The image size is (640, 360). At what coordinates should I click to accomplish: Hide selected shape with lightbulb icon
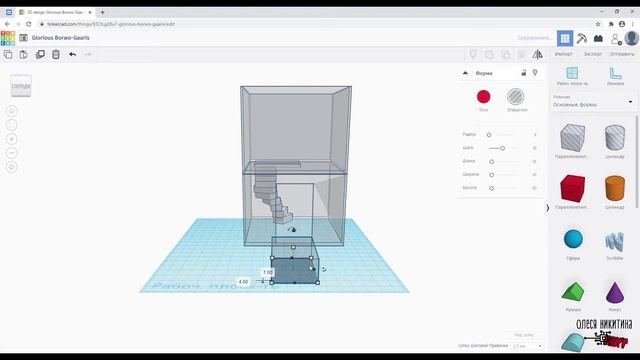[535, 73]
